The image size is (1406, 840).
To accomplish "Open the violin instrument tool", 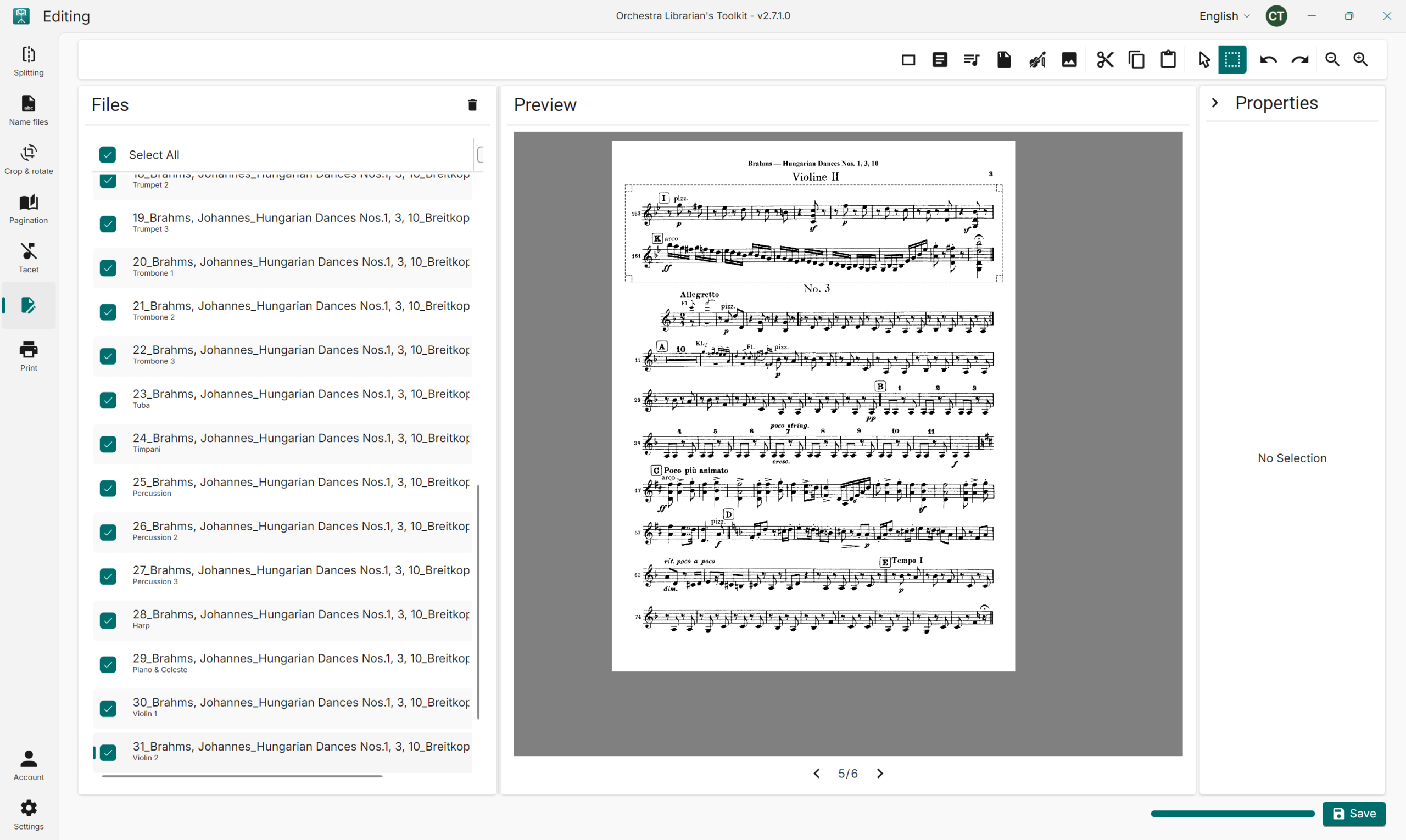I will pos(1037,60).
